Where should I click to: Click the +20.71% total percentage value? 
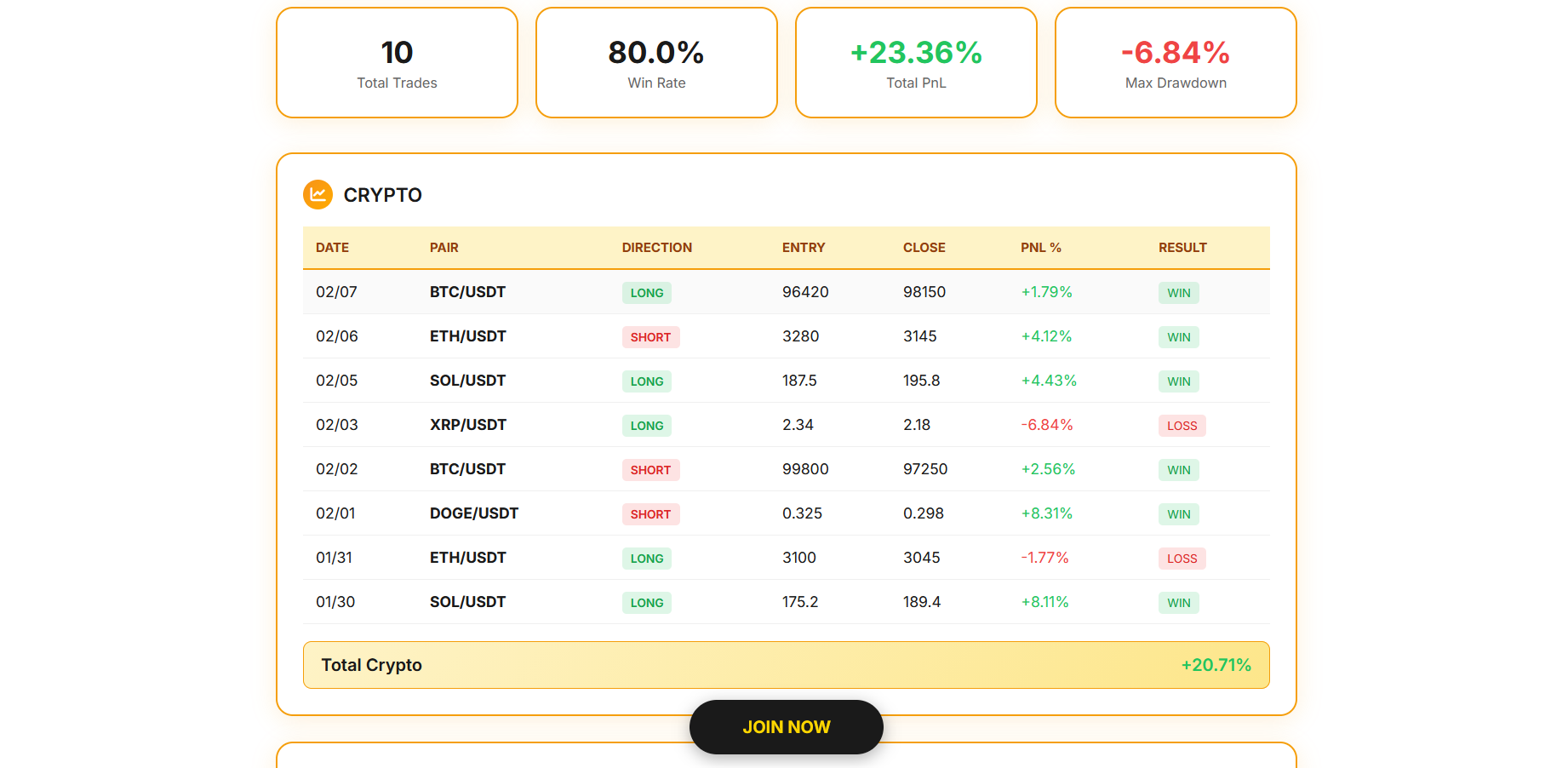1216,665
